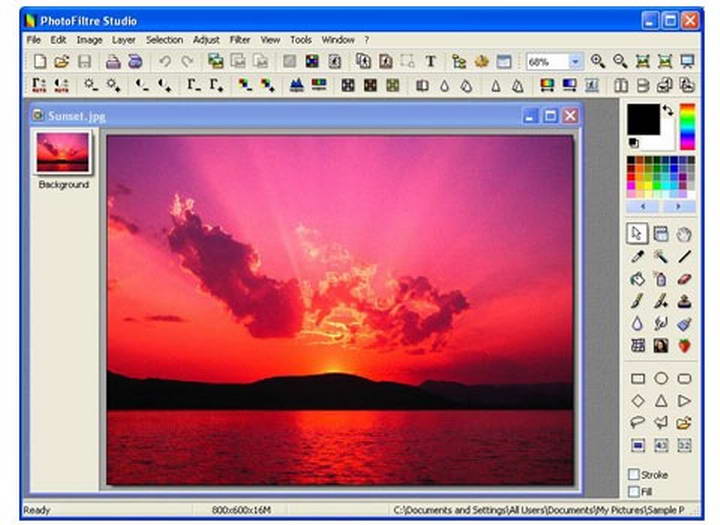Select the Text tool 'T' icon
The image size is (720, 525).
pyautogui.click(x=430, y=62)
